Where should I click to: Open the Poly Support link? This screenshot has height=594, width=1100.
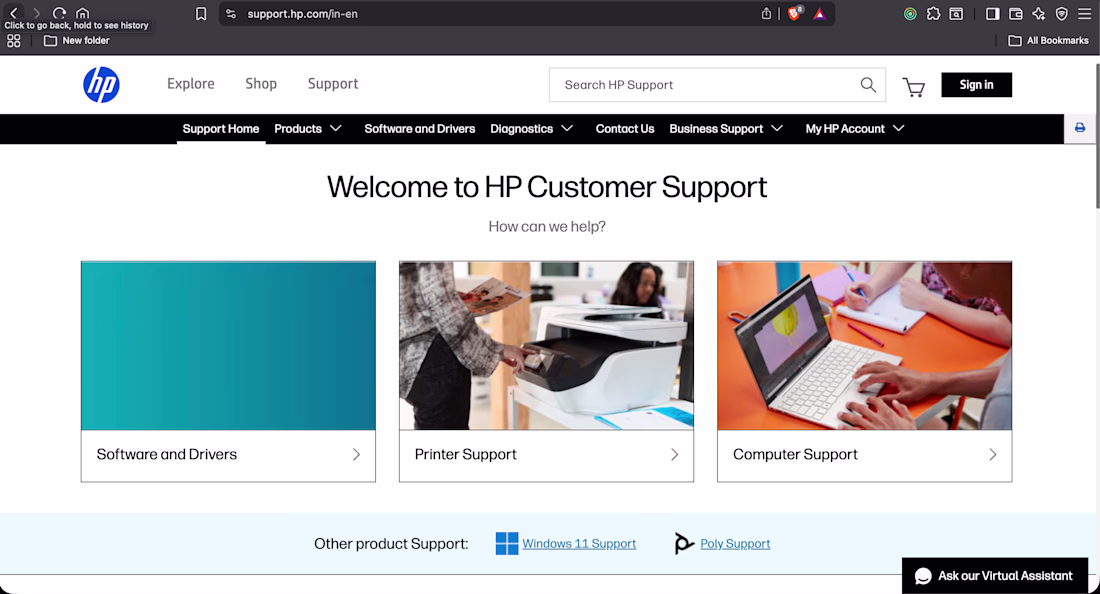pos(735,544)
